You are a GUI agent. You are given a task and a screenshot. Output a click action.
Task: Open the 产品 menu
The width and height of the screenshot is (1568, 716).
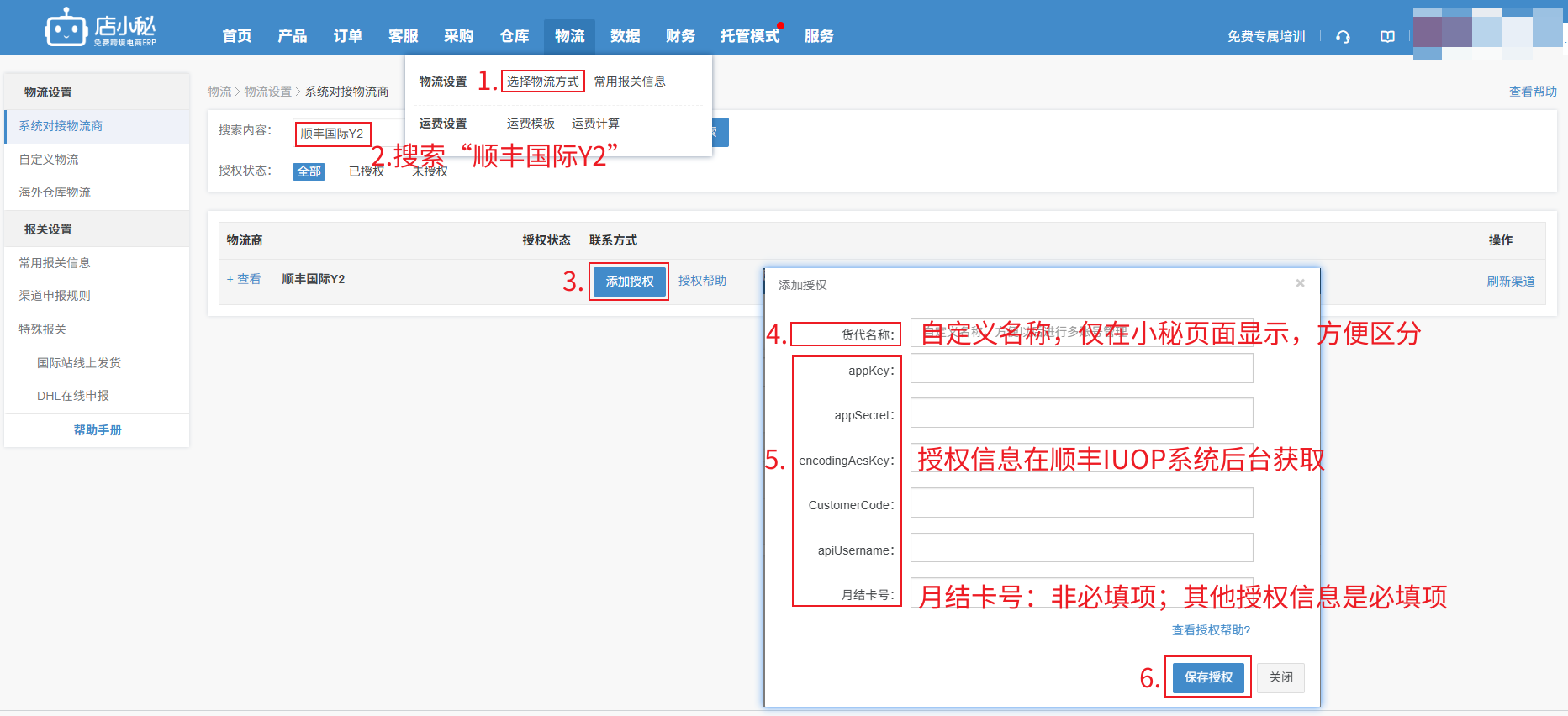293,36
